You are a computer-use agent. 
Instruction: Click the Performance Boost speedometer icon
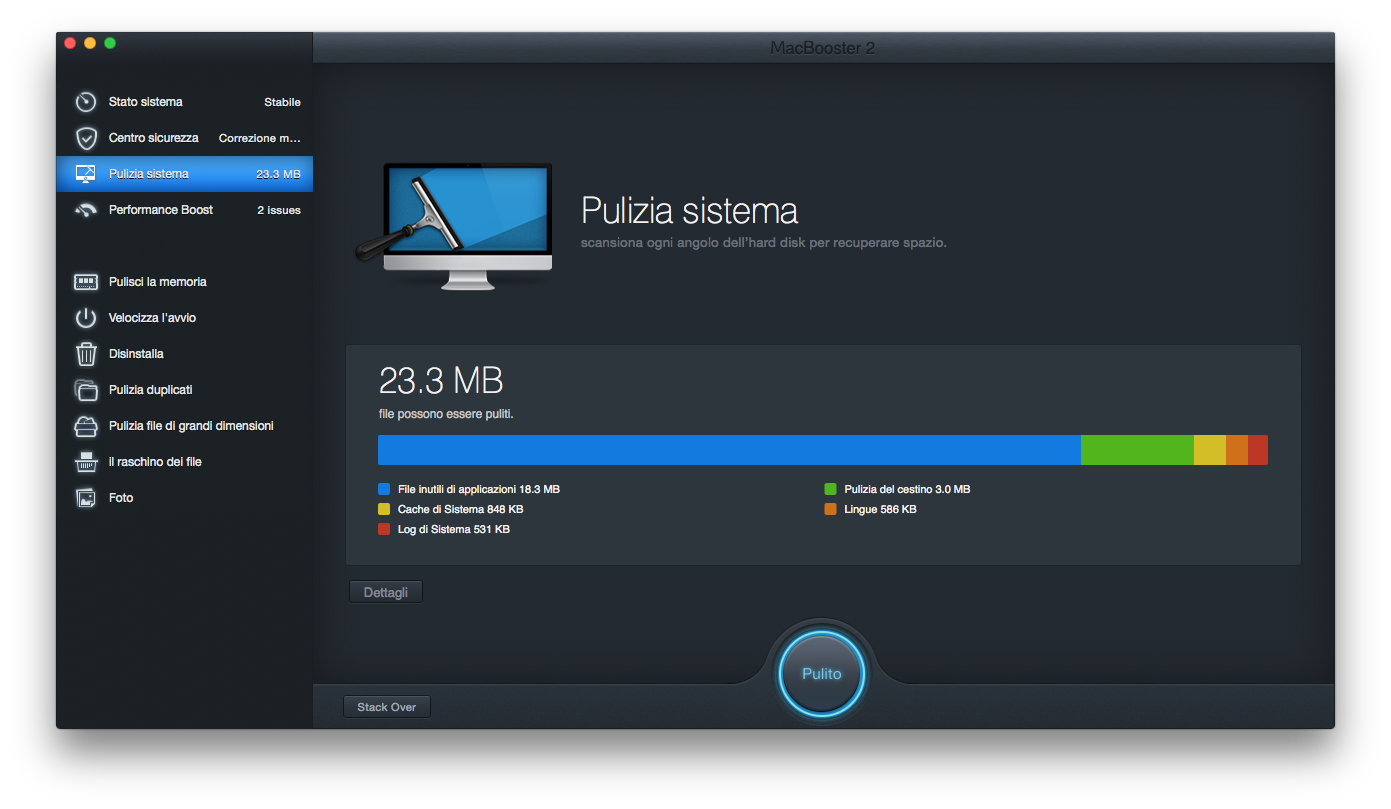tap(86, 210)
